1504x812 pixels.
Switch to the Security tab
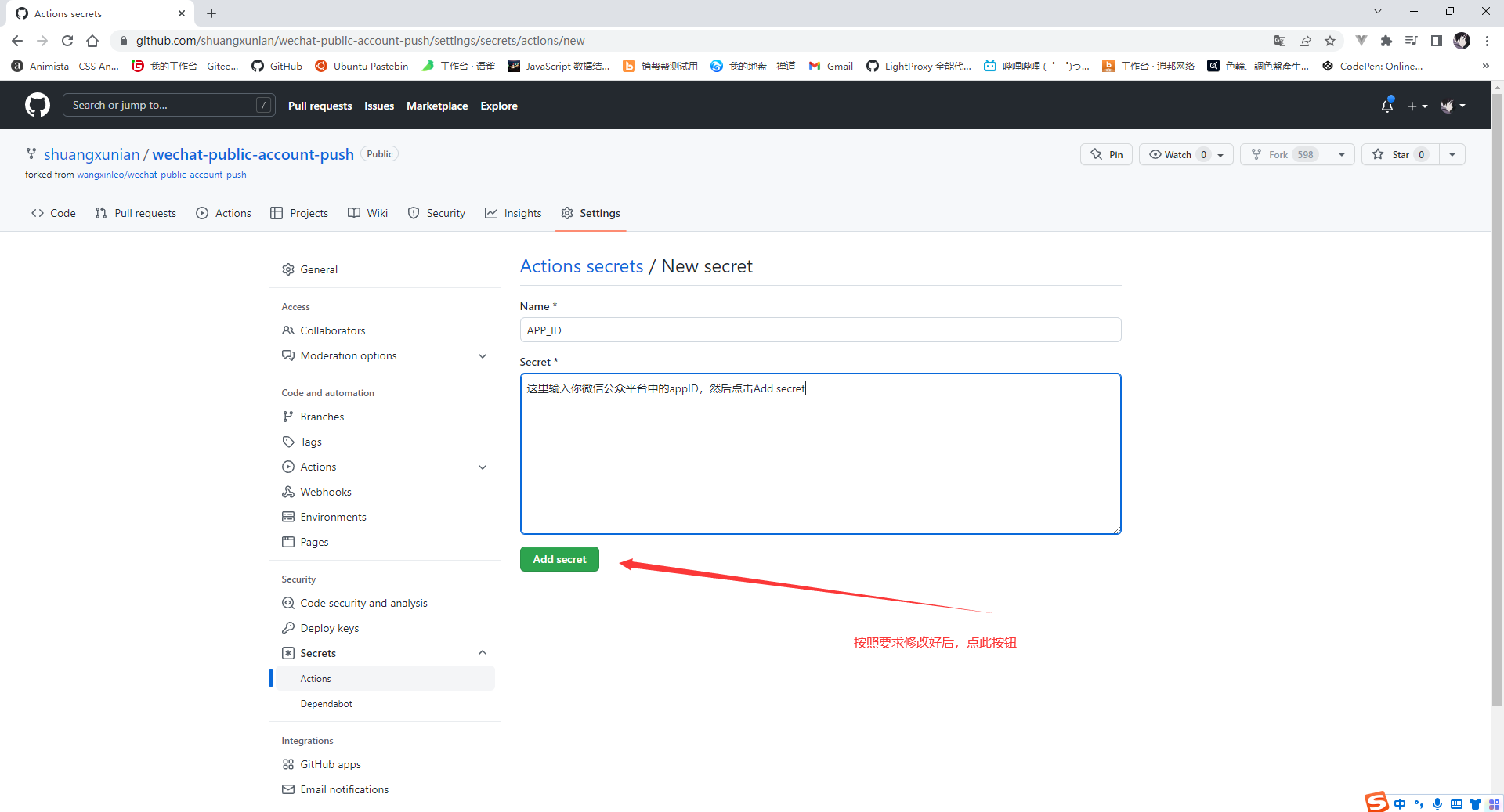tap(436, 213)
